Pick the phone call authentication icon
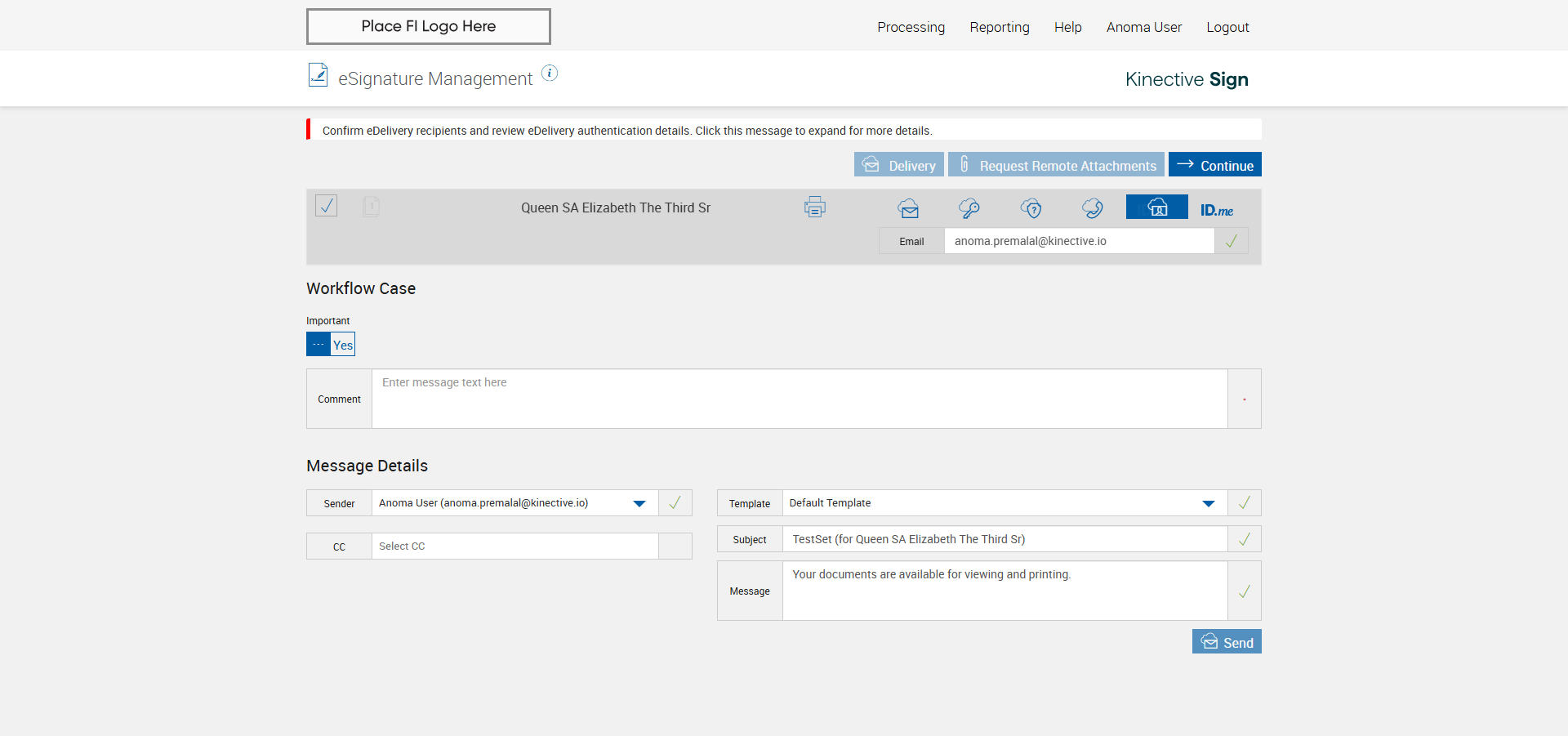The height and width of the screenshot is (736, 1568). 1093,208
